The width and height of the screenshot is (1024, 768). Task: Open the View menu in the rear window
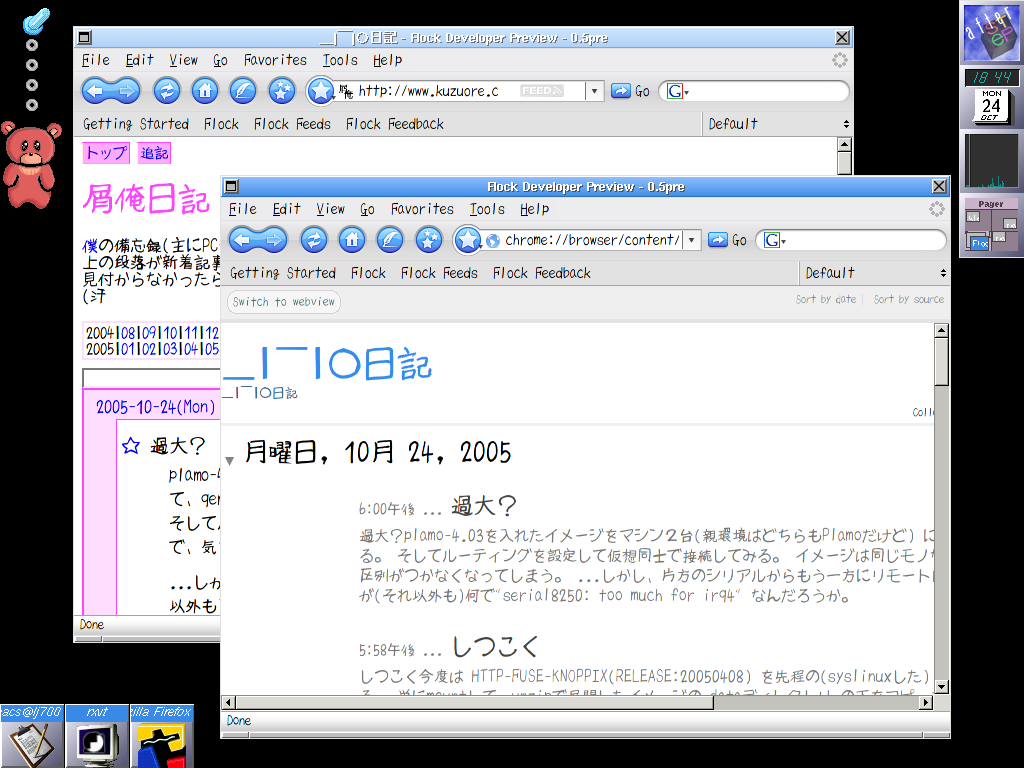pos(184,60)
